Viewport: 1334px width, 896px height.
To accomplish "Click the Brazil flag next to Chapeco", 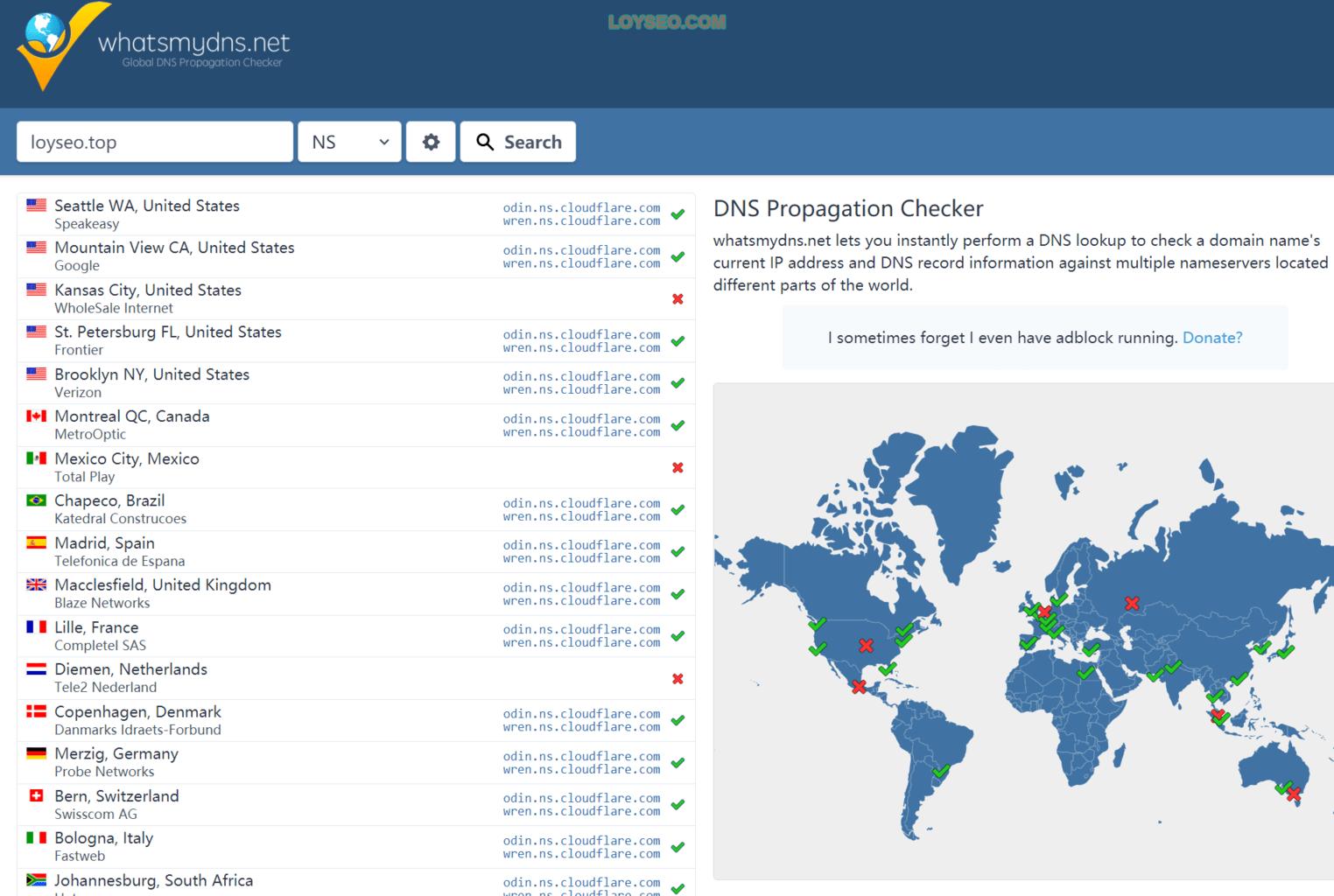I will [x=36, y=500].
